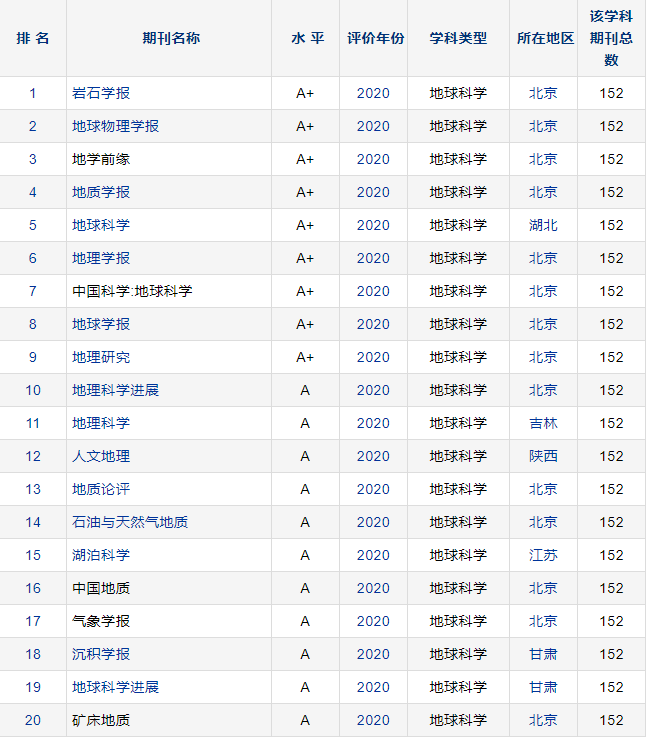
Task: Open the 地理研究 journal link
Action: tap(101, 357)
